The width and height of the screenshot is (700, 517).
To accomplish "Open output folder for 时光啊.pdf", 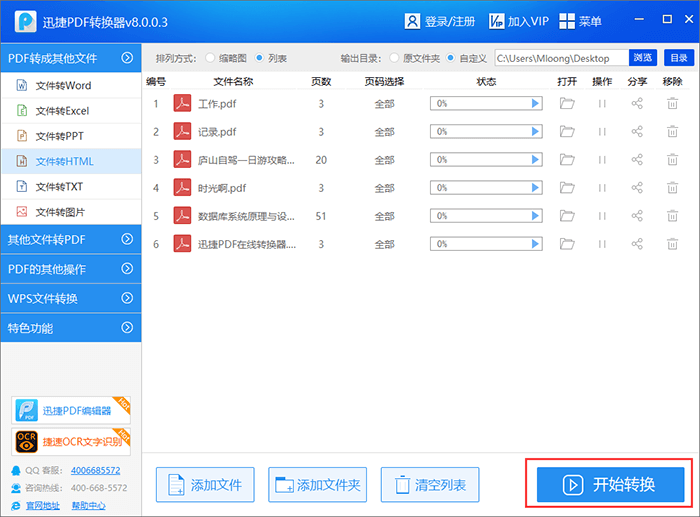I will coord(567,188).
